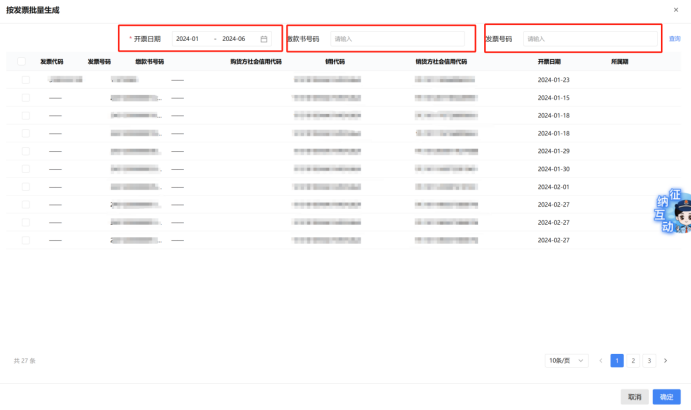
Task: Check the row dated 2024-01-23
Action: point(26,80)
